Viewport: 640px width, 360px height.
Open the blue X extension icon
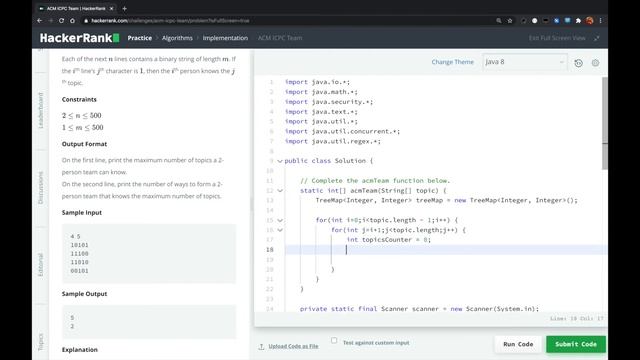tap(556, 20)
